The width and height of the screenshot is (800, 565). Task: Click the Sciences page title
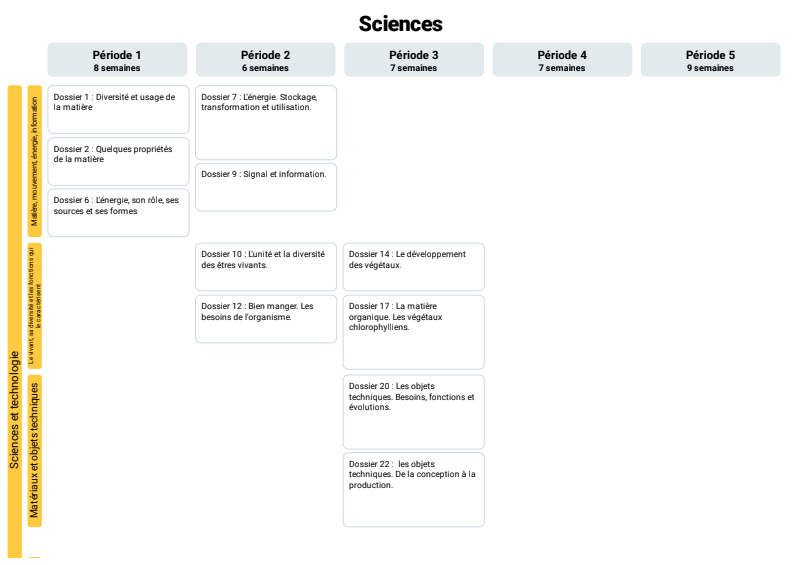(401, 24)
